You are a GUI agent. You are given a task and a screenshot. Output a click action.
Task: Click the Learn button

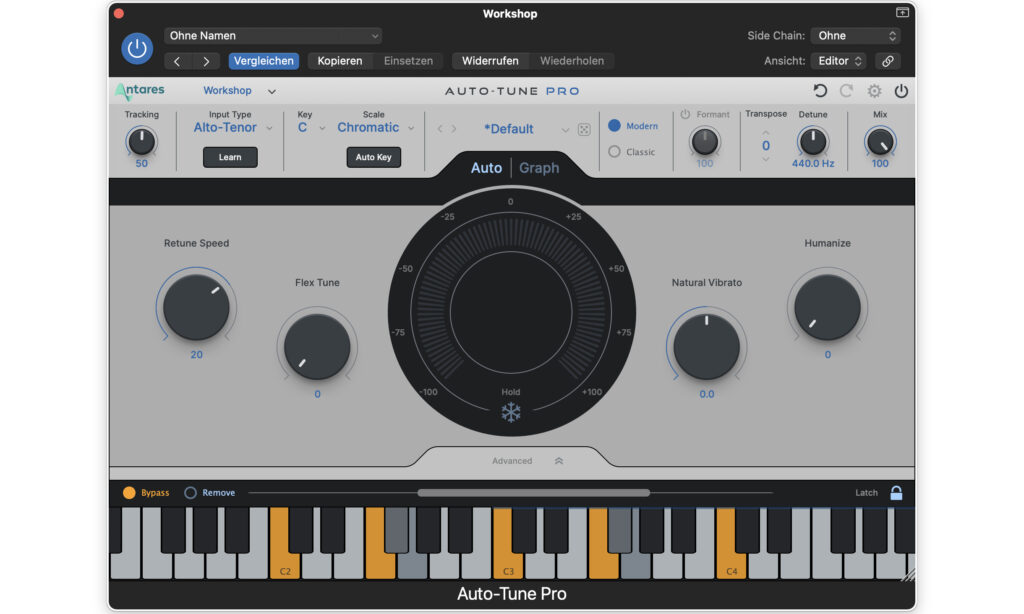click(230, 157)
